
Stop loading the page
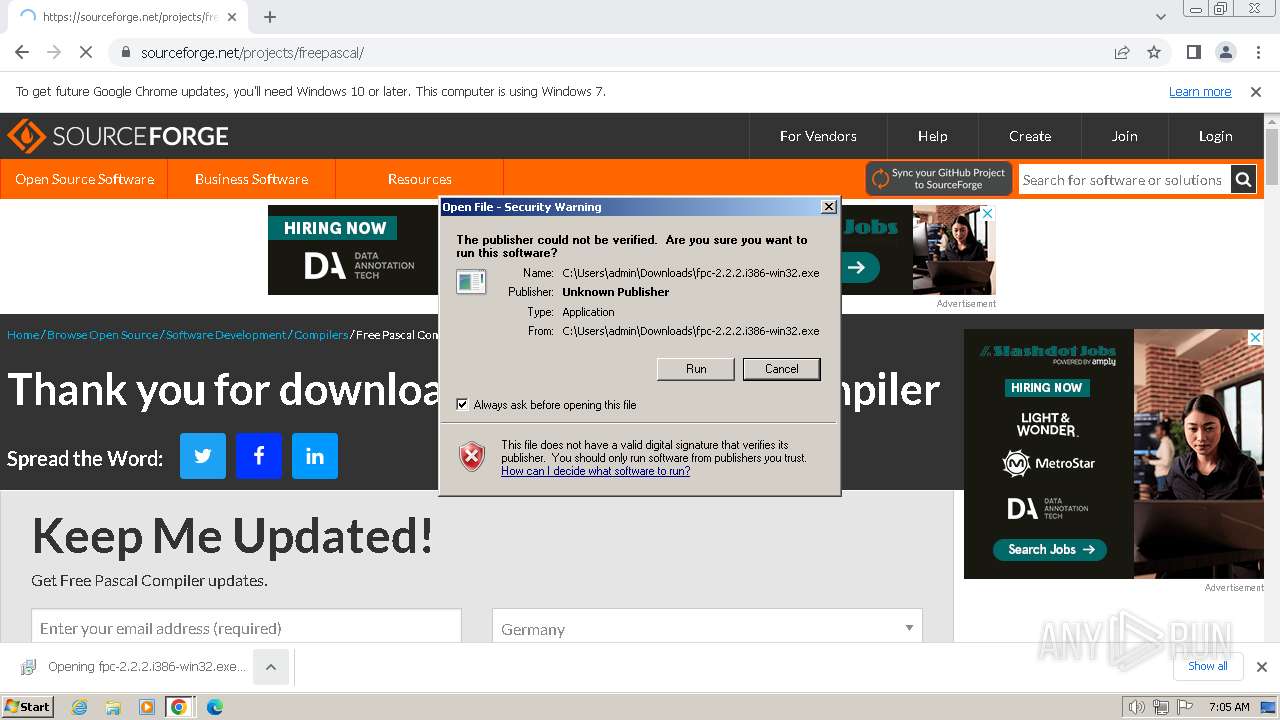click(x=86, y=52)
